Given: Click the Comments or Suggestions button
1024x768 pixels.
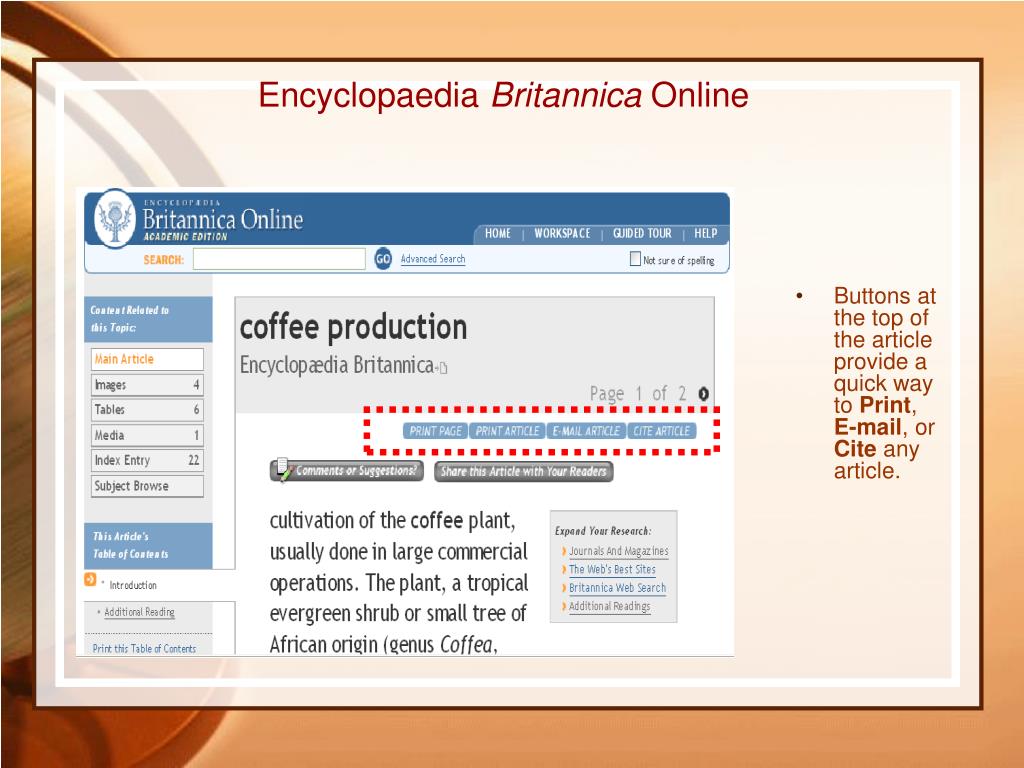Looking at the screenshot, I should (x=347, y=471).
